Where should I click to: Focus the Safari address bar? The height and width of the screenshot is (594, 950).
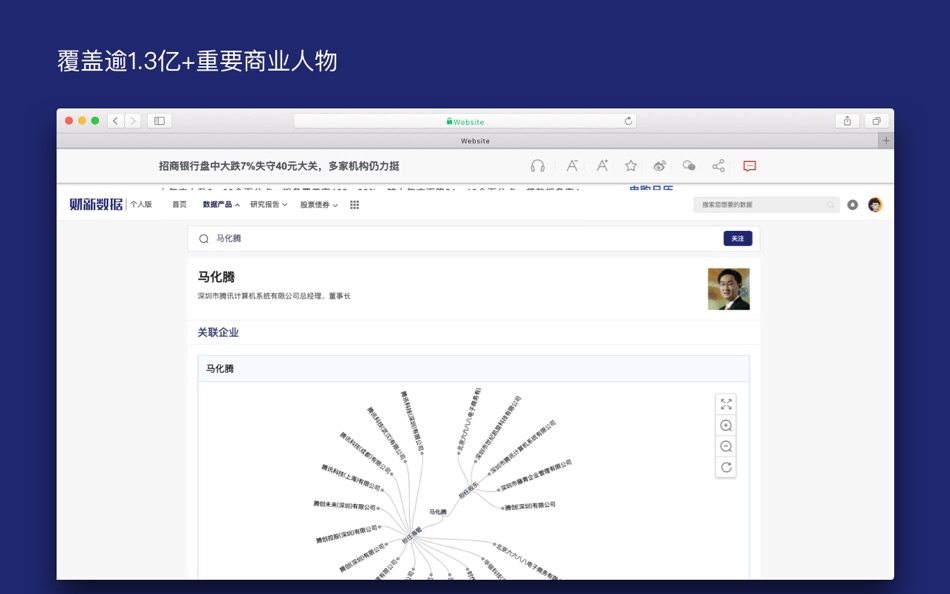click(465, 121)
